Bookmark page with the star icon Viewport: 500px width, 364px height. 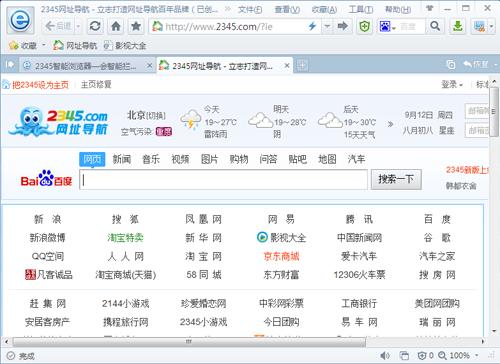tap(136, 26)
